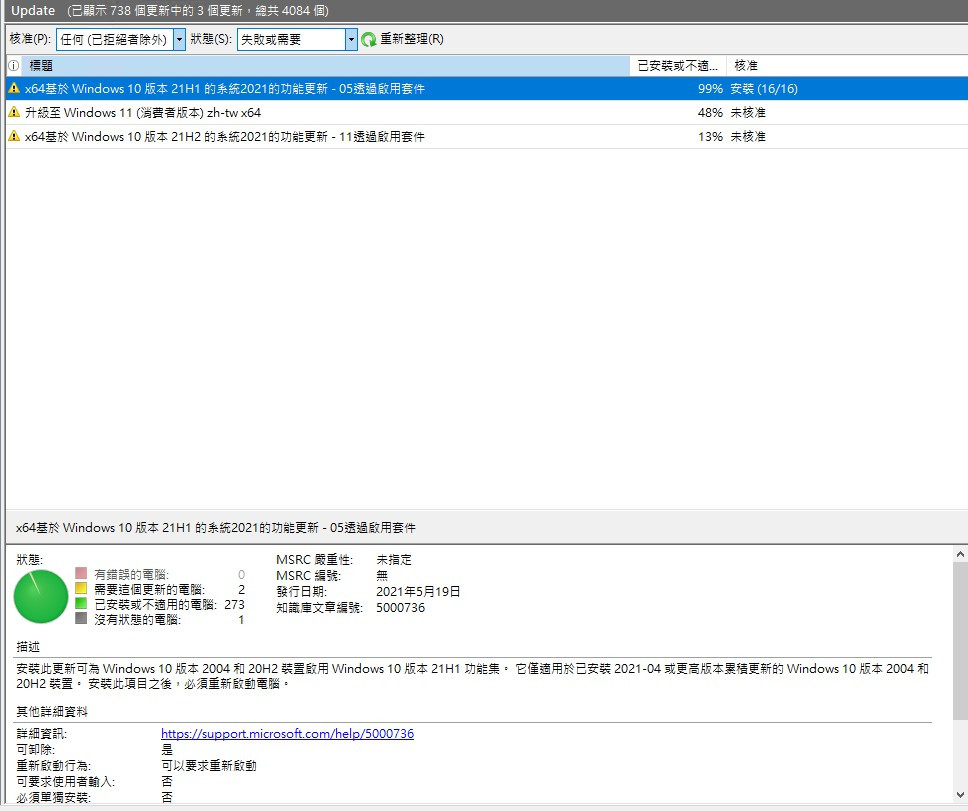Click the 重新啟動行為 value 可以要求重新啟動
Viewport: 968px width, 811px height.
[208, 765]
